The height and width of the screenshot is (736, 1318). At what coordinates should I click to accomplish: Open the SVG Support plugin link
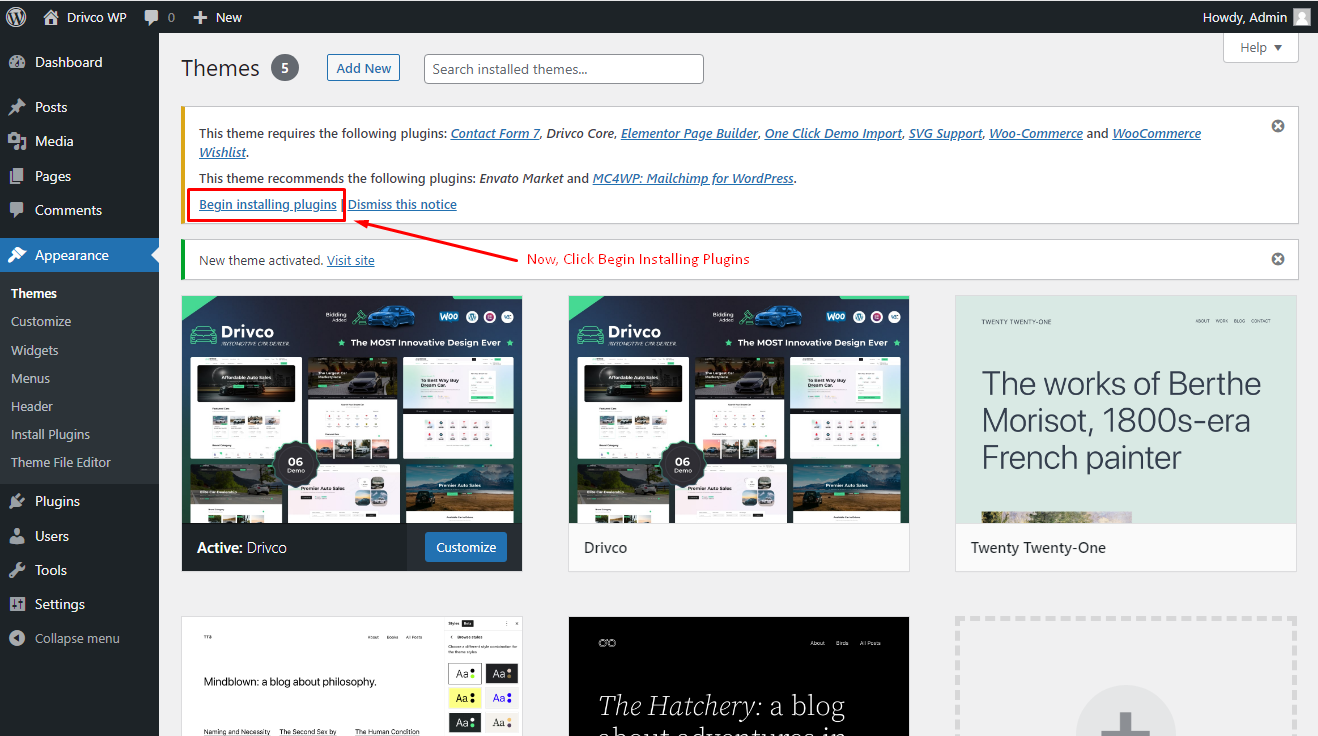point(946,133)
